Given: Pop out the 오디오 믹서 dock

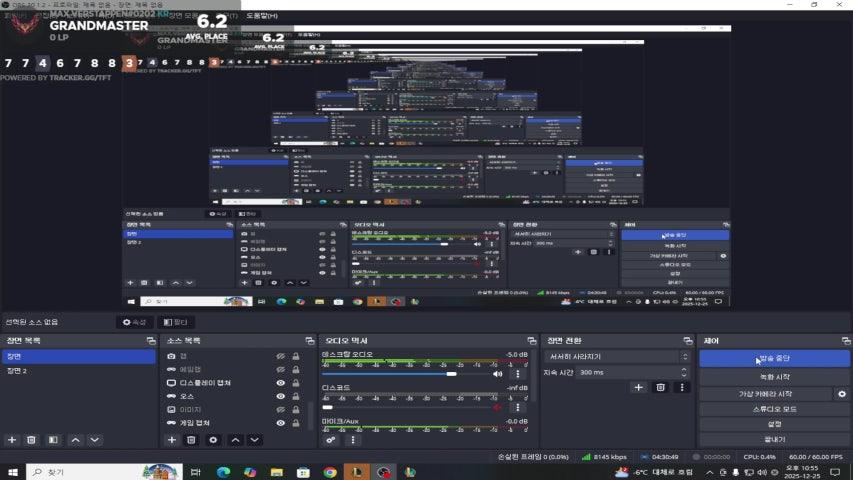Looking at the screenshot, I should [x=531, y=341].
